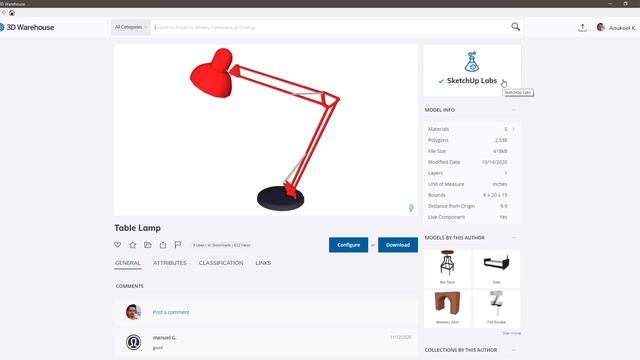Image resolution: width=640 pixels, height=360 pixels.
Task: Open the SketchUp Labs author link
Action: pyautogui.click(x=472, y=81)
